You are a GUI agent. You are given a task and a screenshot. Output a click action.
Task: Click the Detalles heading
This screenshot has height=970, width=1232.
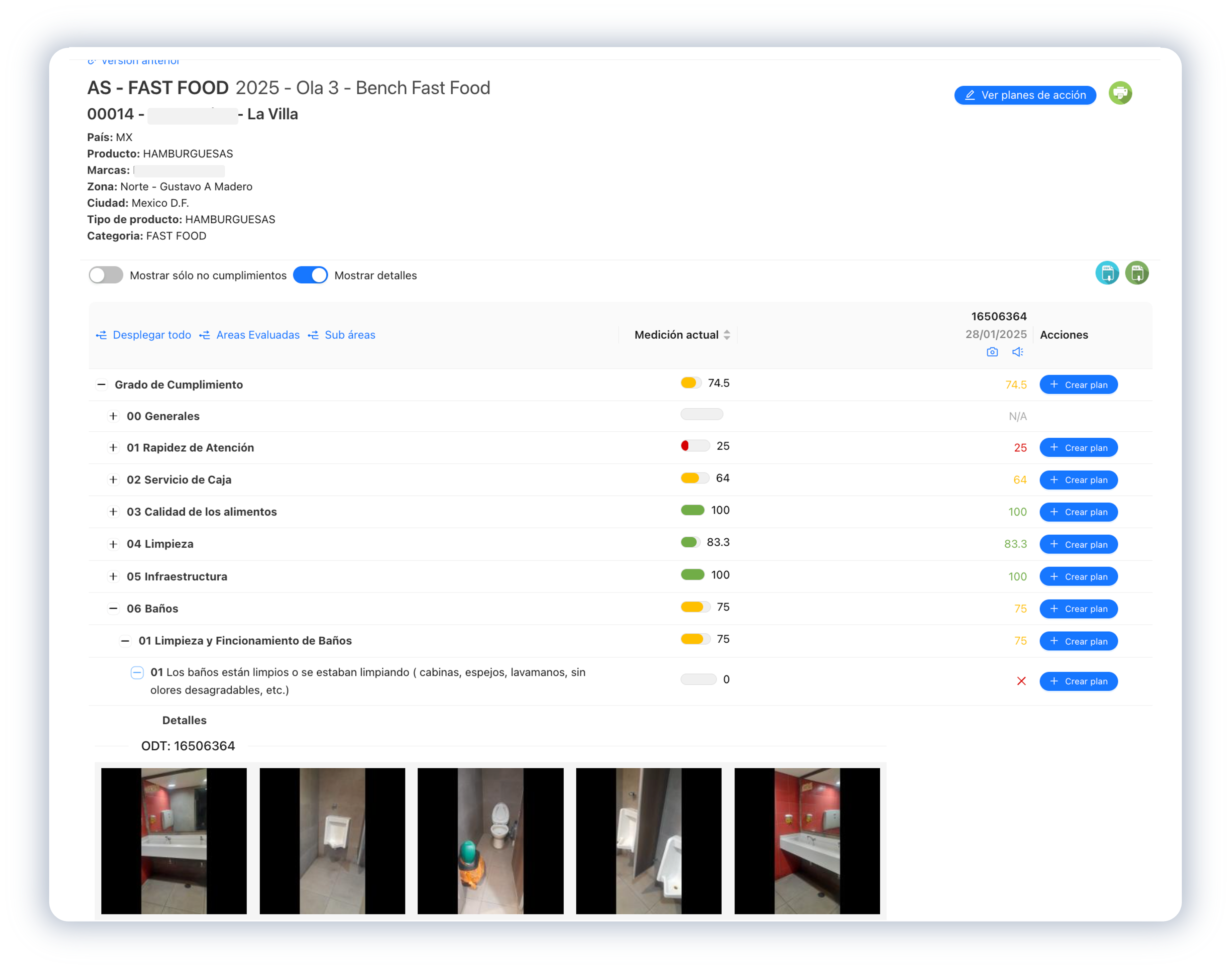click(x=185, y=720)
